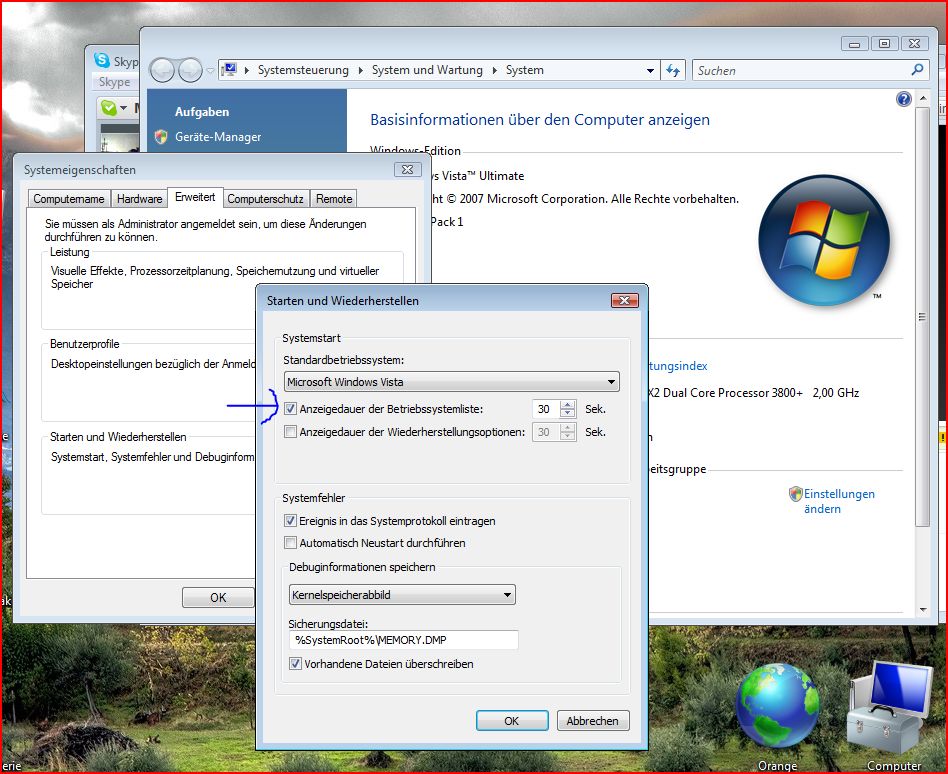This screenshot has width=948, height=774.
Task: Click the System window vertical scrollbar
Action: tap(922, 317)
